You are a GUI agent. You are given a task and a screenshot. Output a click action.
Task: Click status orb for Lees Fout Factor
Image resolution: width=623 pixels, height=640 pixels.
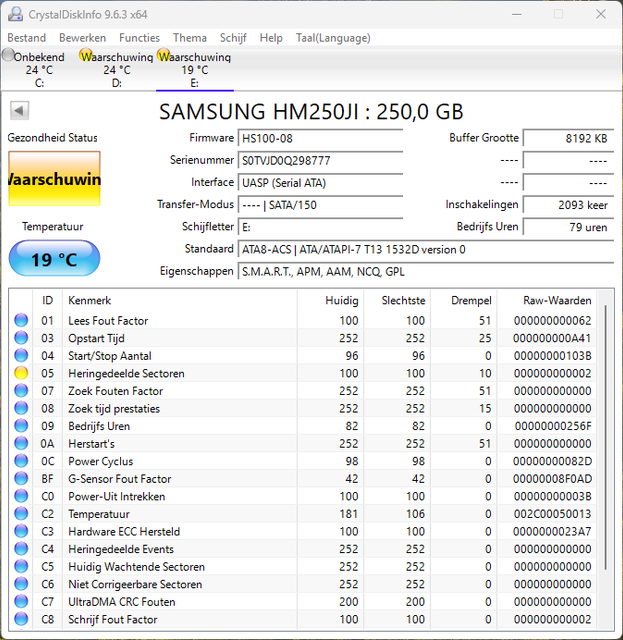click(x=21, y=320)
